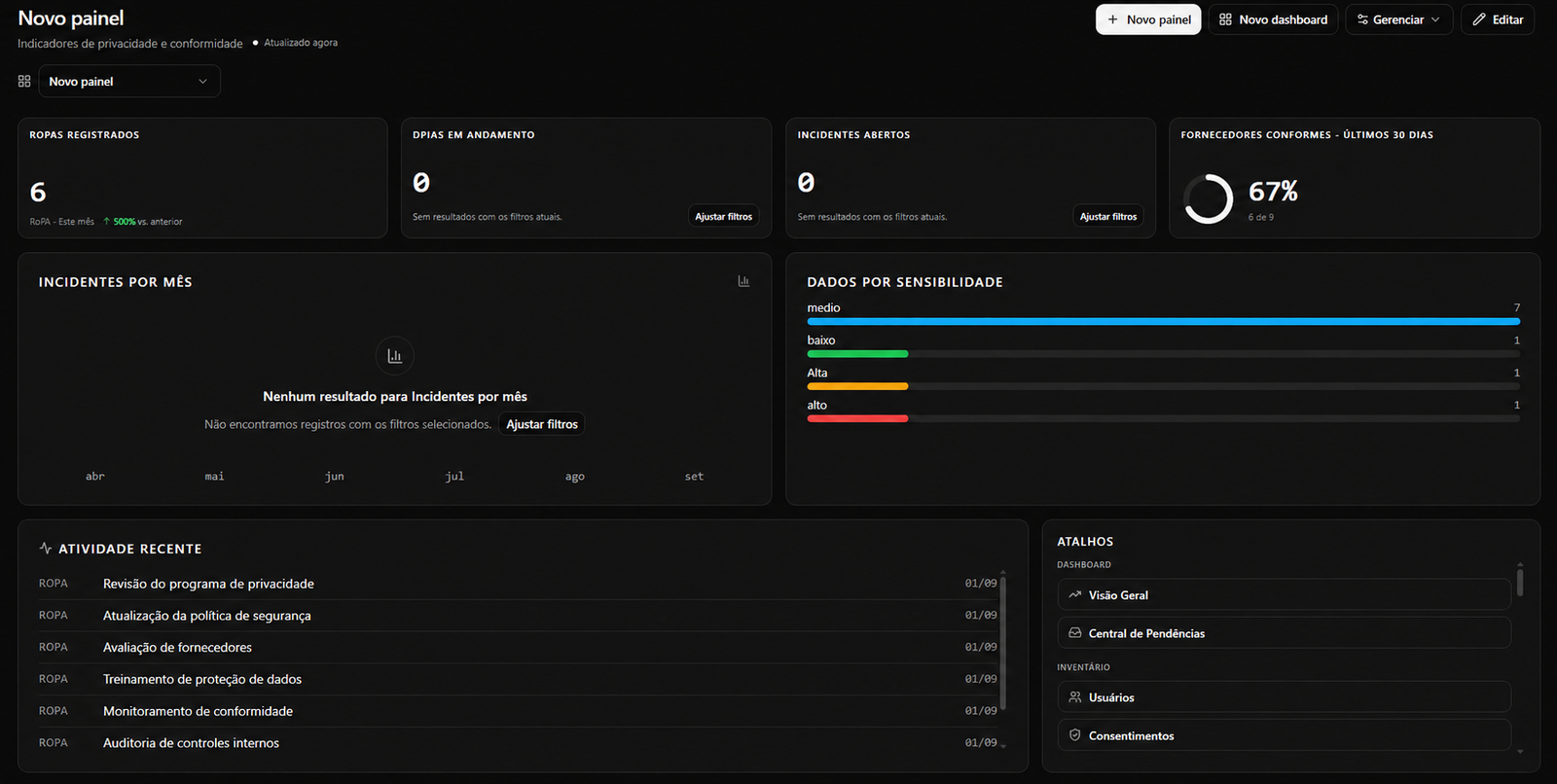Click the shield icon in Consentimentos shortcut
The height and width of the screenshot is (784, 1557).
(1074, 735)
